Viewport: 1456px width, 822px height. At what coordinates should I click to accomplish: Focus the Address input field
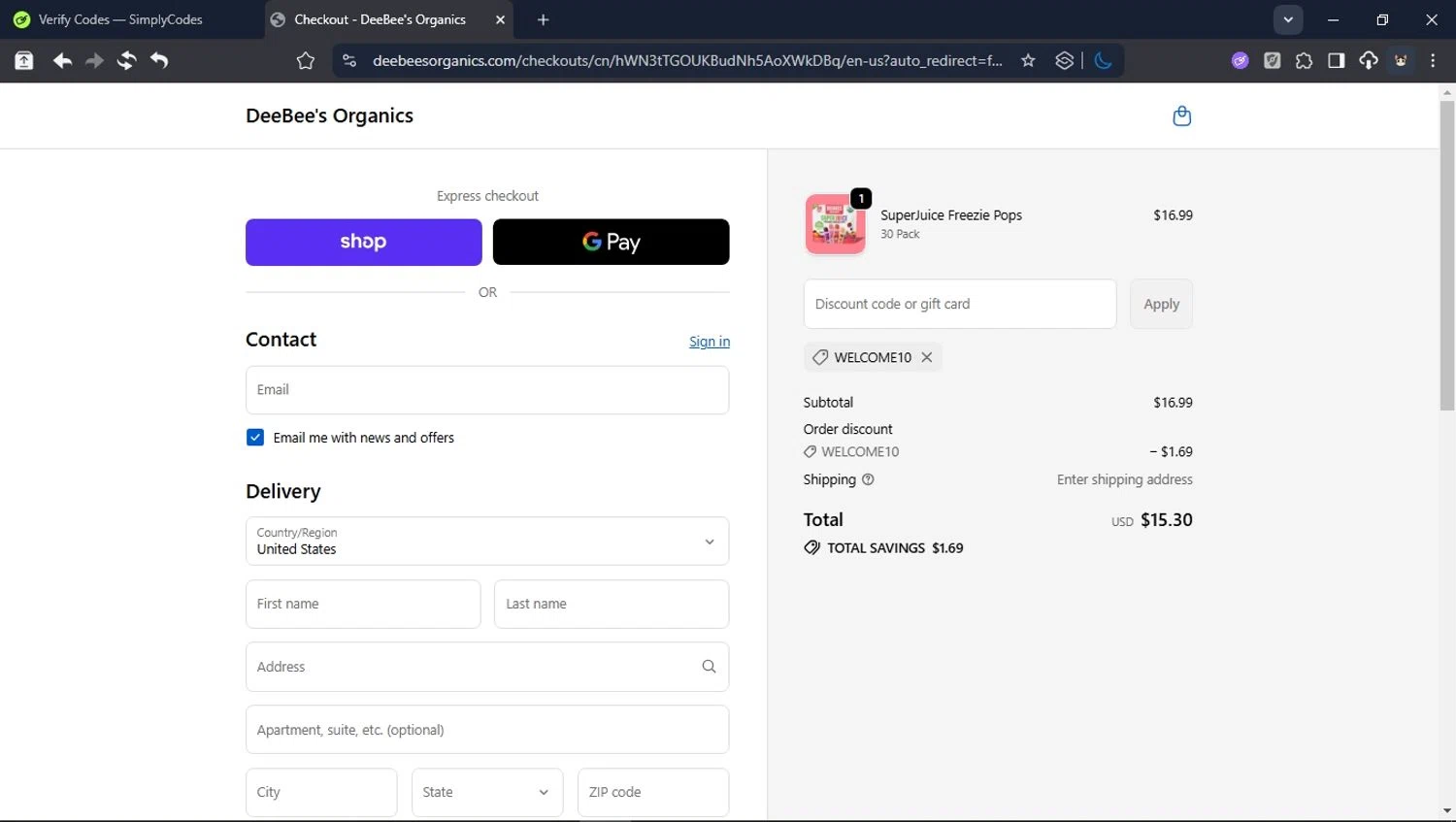[487, 667]
